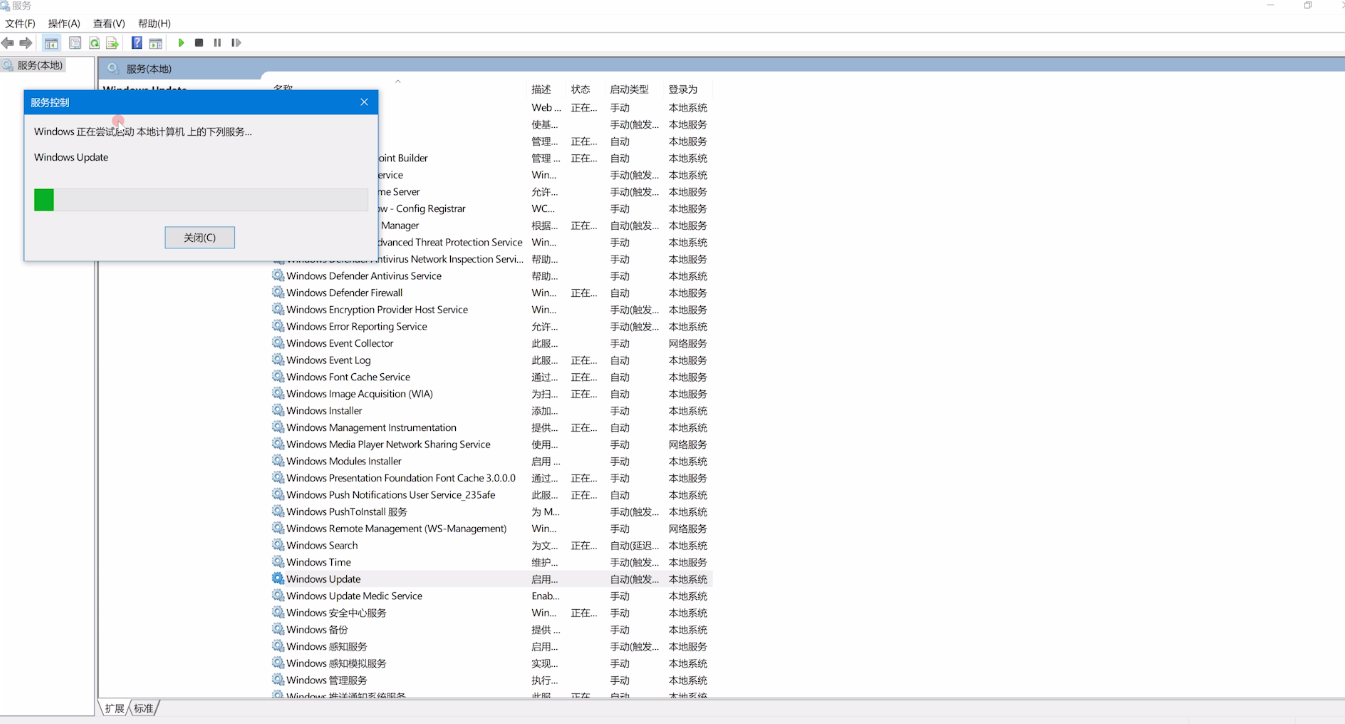
Task: Open the 操作(A) menu
Action: coord(64,23)
